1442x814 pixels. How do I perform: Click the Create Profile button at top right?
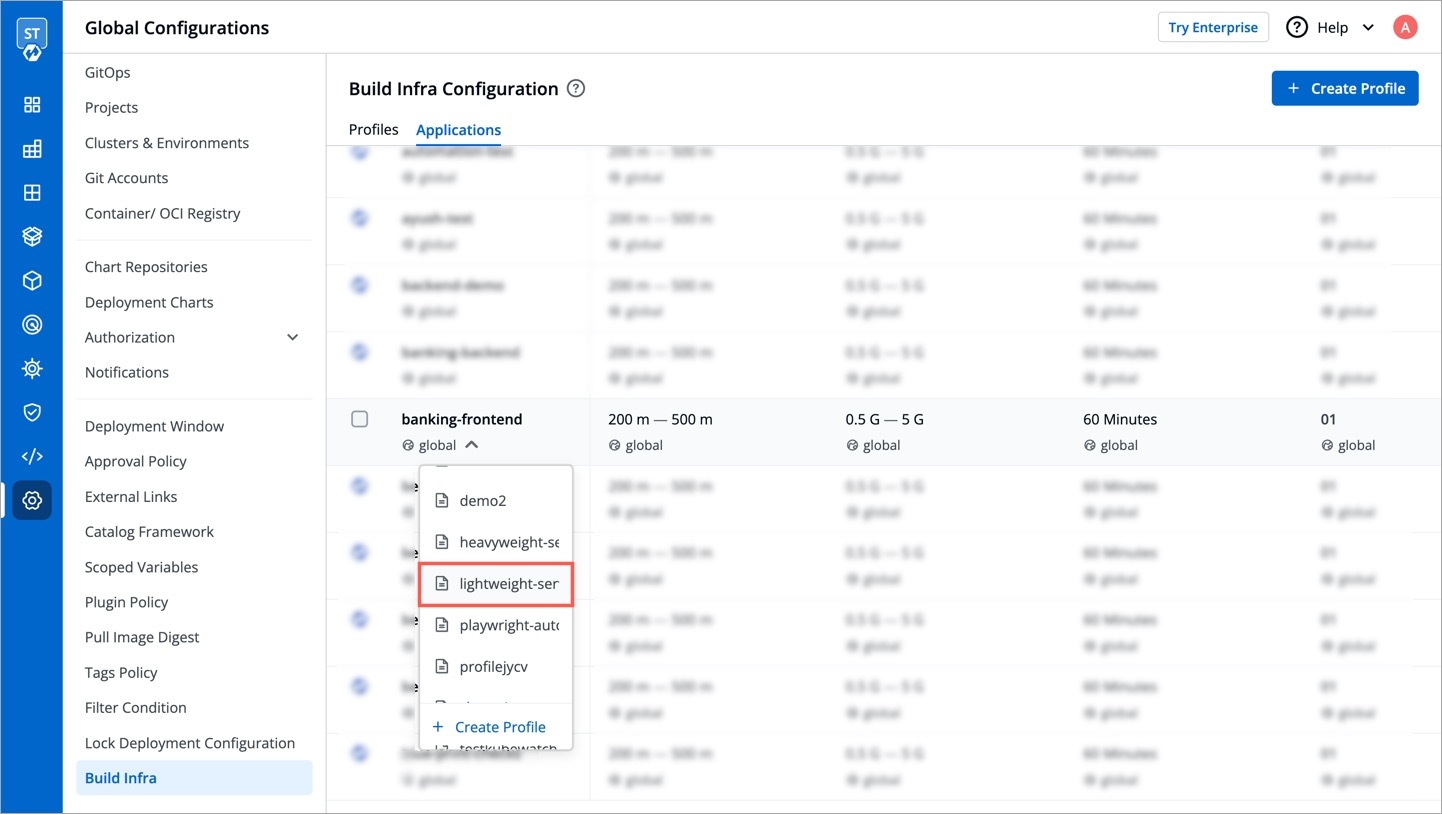pyautogui.click(x=1344, y=89)
